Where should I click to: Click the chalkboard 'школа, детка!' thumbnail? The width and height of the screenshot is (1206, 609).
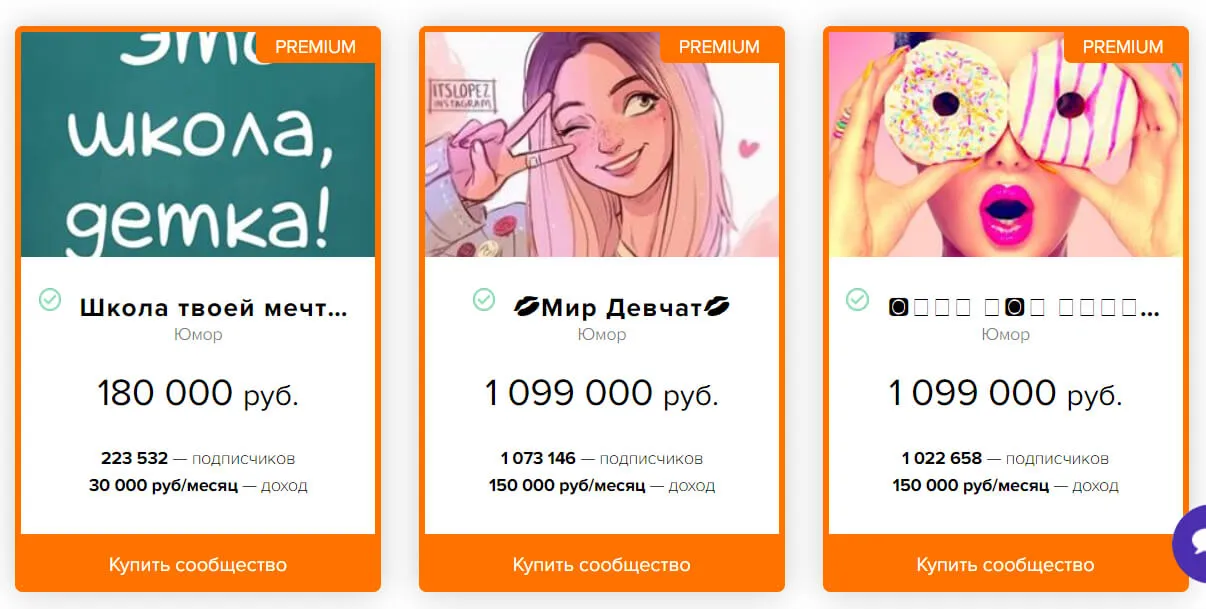[198, 144]
